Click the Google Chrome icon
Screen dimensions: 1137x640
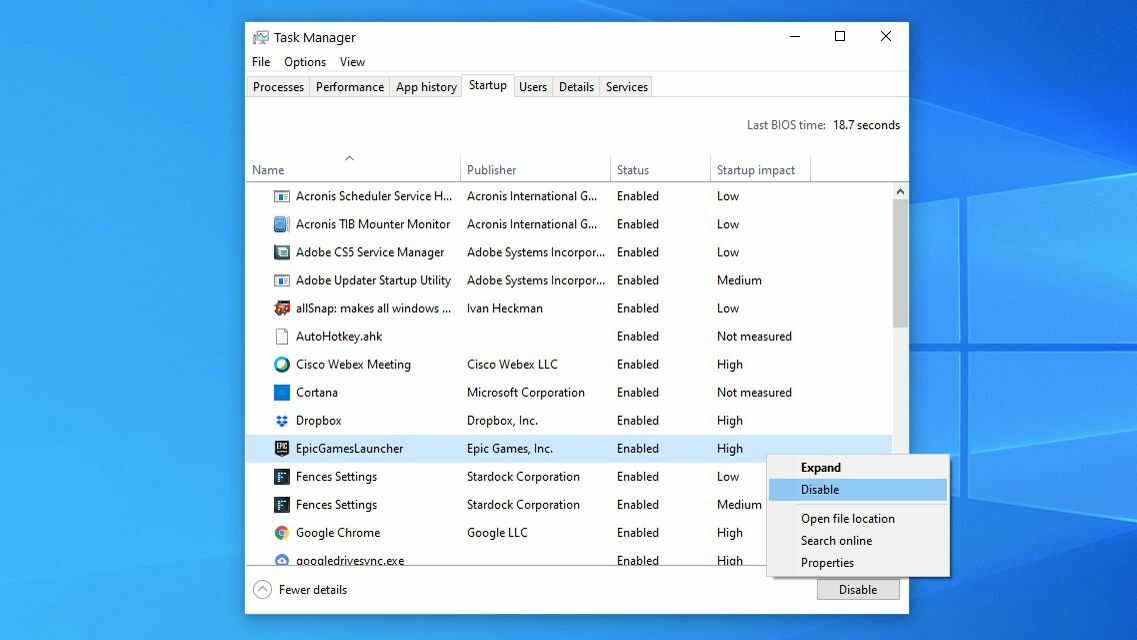point(281,533)
